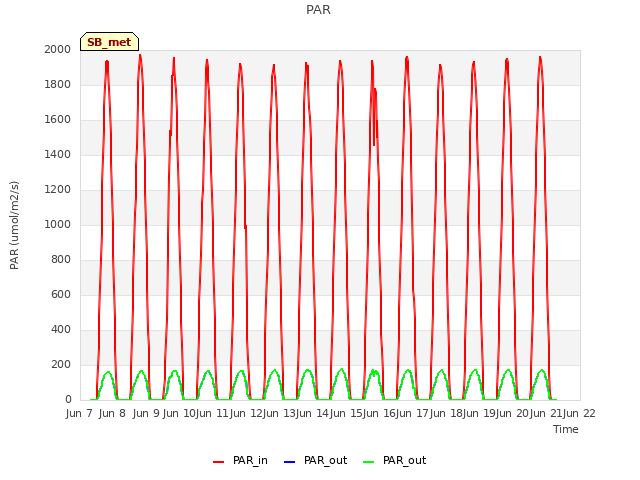
Task: Click the 2000 y-axis tick label
Action: 58,49
